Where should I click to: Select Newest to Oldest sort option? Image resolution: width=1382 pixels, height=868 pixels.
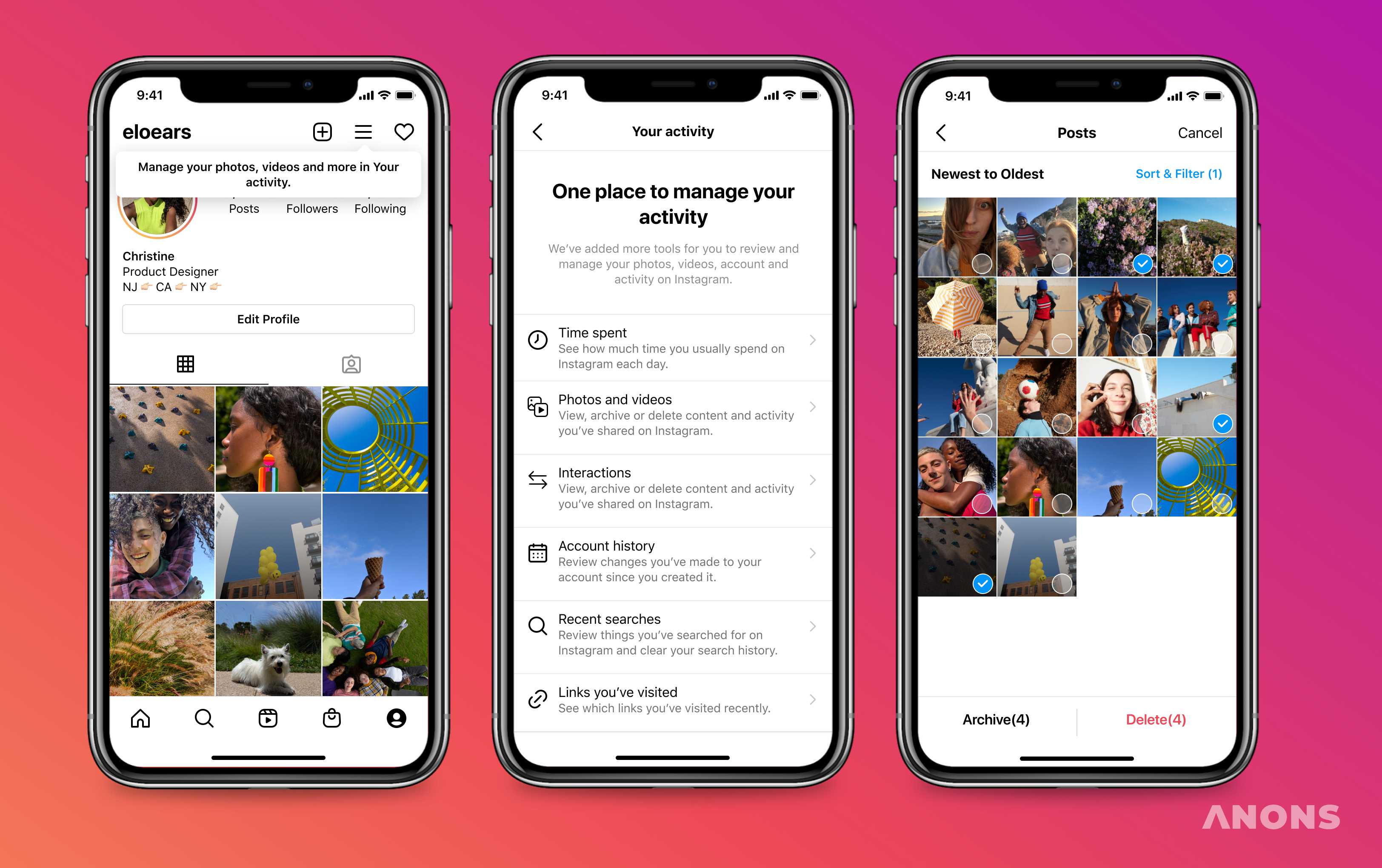pos(990,174)
